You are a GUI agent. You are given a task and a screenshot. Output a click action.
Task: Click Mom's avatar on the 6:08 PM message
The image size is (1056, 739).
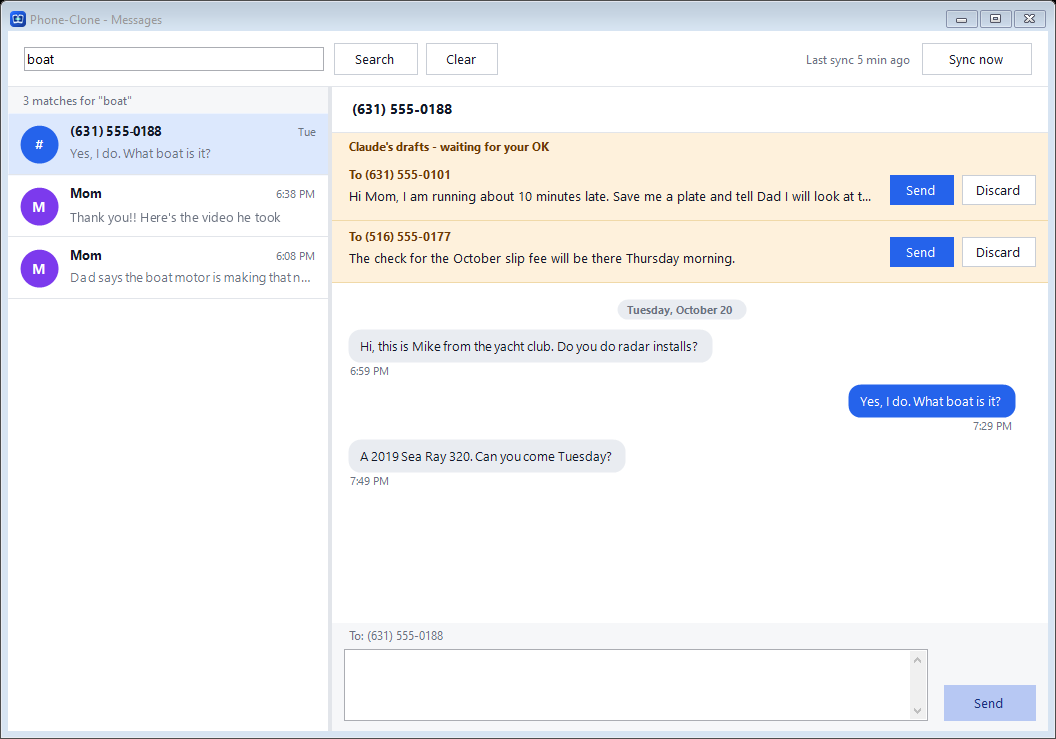click(39, 269)
